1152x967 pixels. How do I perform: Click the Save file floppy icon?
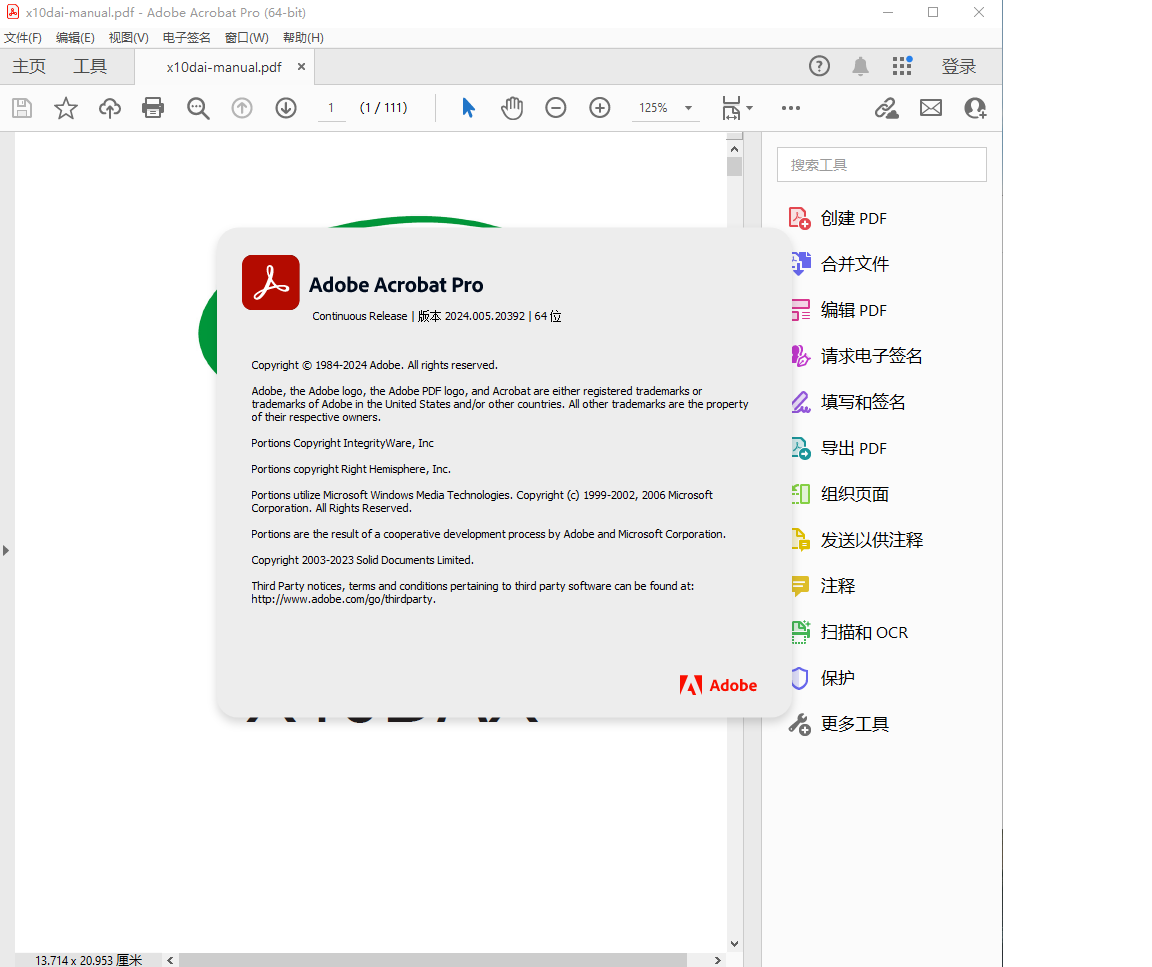[22, 108]
